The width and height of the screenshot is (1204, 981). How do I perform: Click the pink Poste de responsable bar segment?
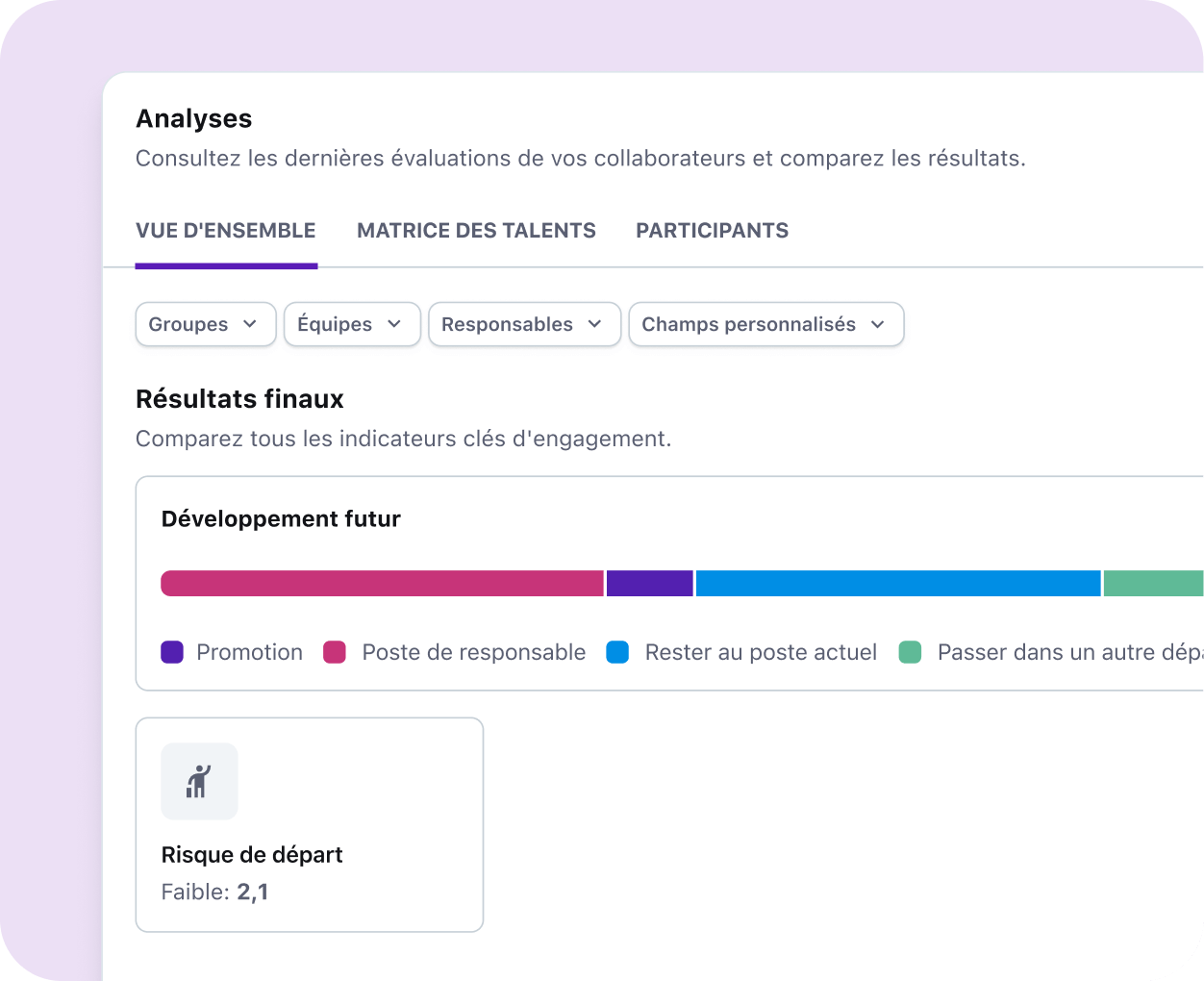coord(382,583)
